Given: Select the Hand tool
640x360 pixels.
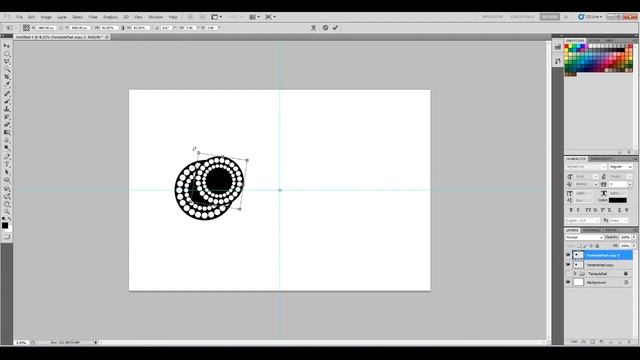Looking at the screenshot, I should (x=7, y=204).
